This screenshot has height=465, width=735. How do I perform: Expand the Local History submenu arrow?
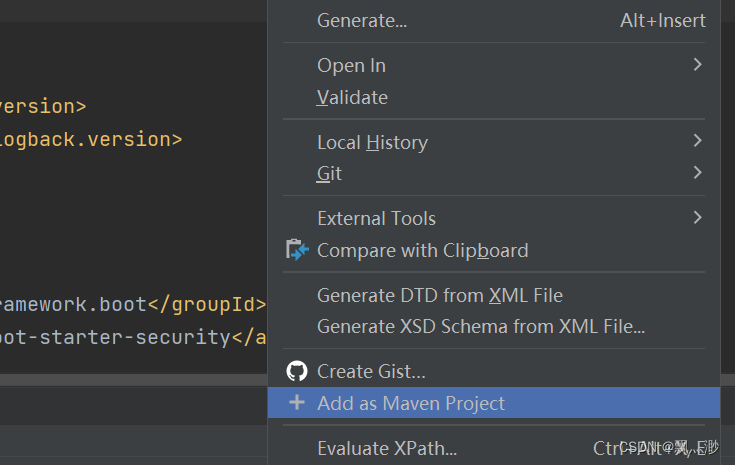coord(698,141)
